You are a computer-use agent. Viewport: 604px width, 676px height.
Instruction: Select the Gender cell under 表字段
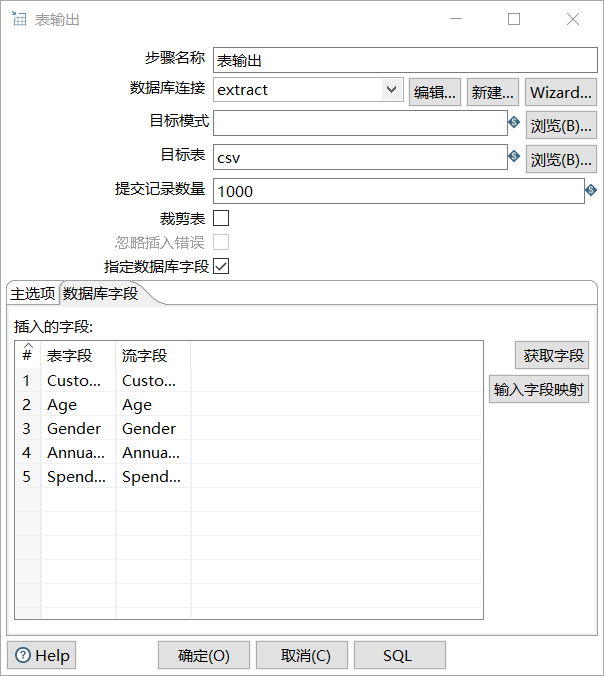(x=78, y=429)
